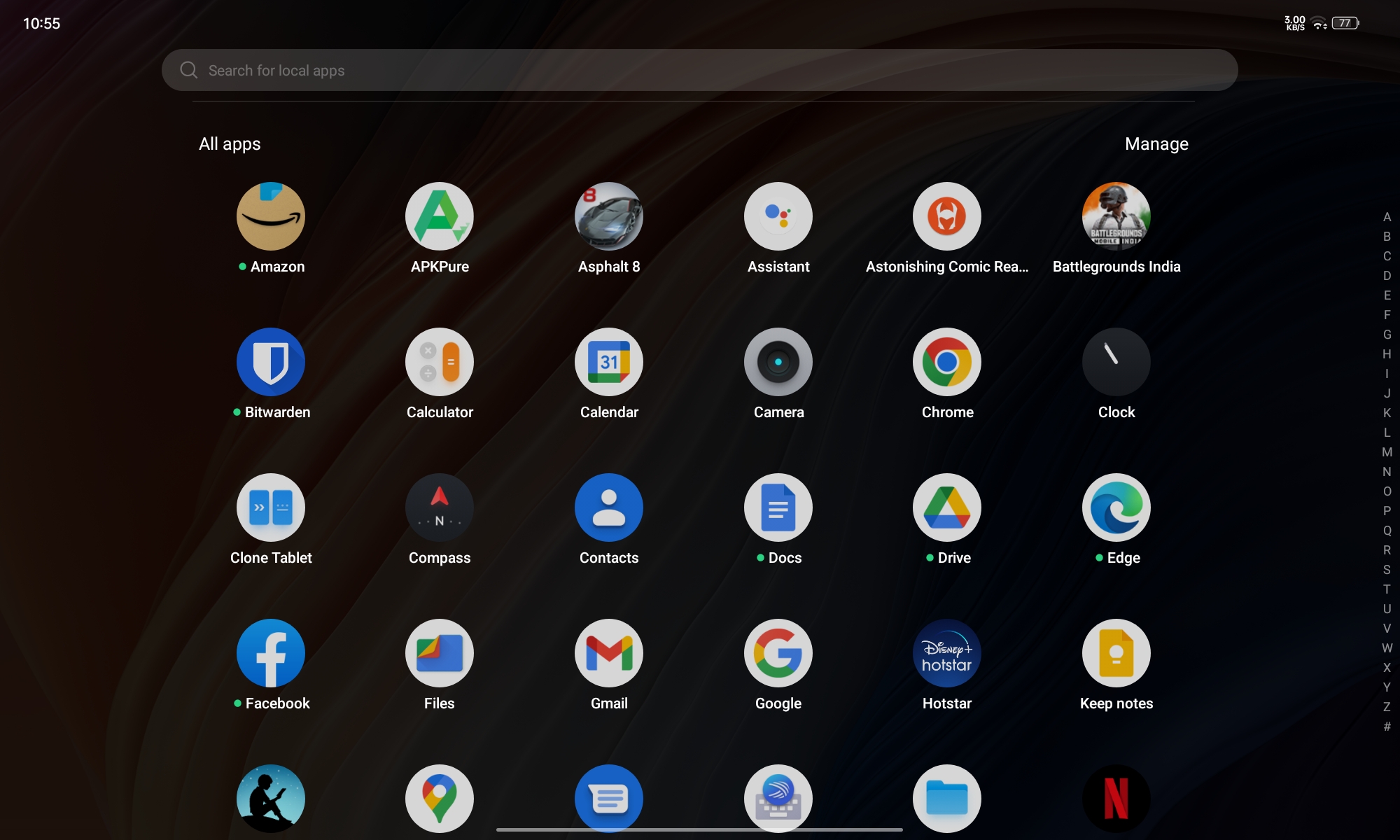This screenshot has width=1400, height=840.
Task: Open Keep notes
Action: 1116,653
